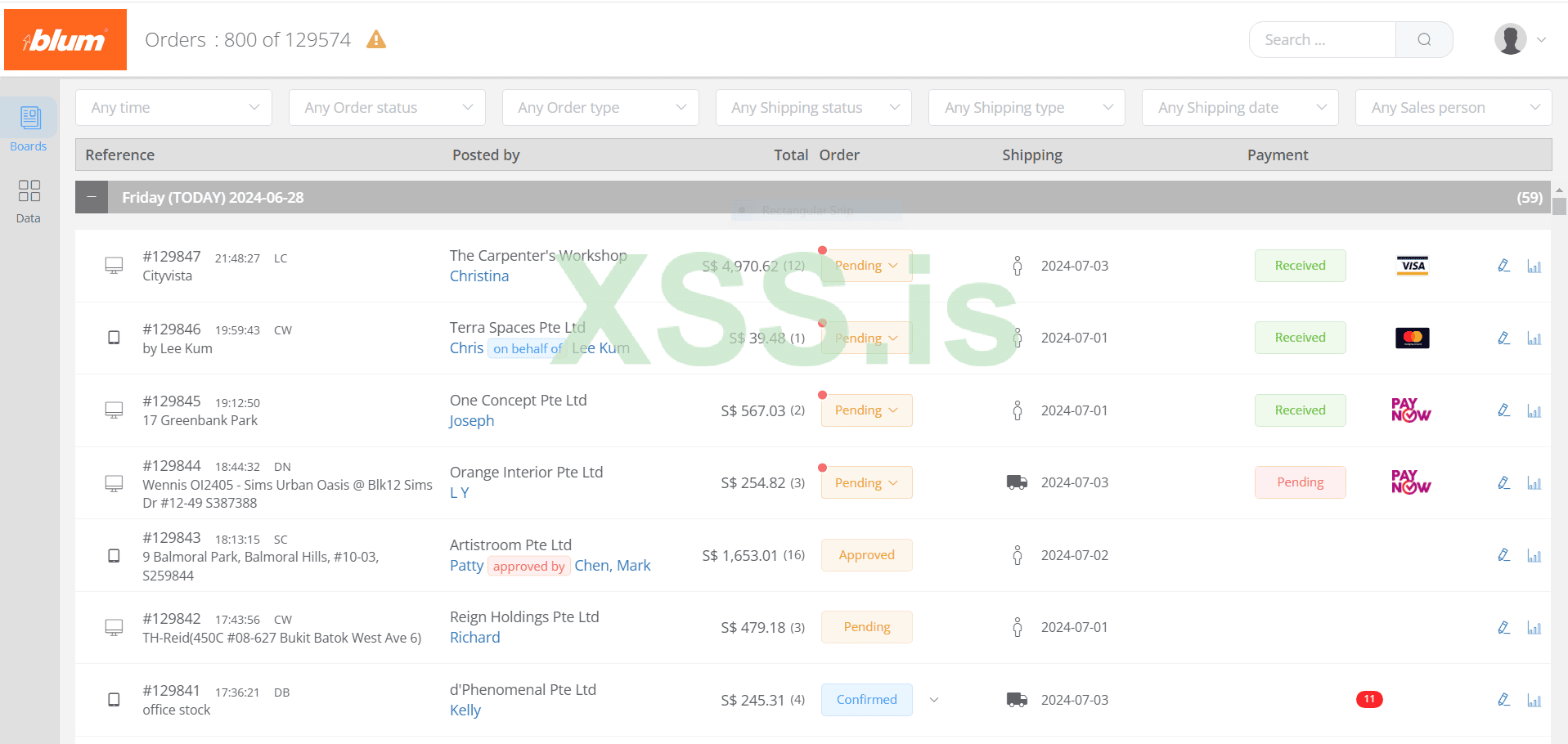
Task: Open the Chen, Mark approver link
Action: [613, 566]
